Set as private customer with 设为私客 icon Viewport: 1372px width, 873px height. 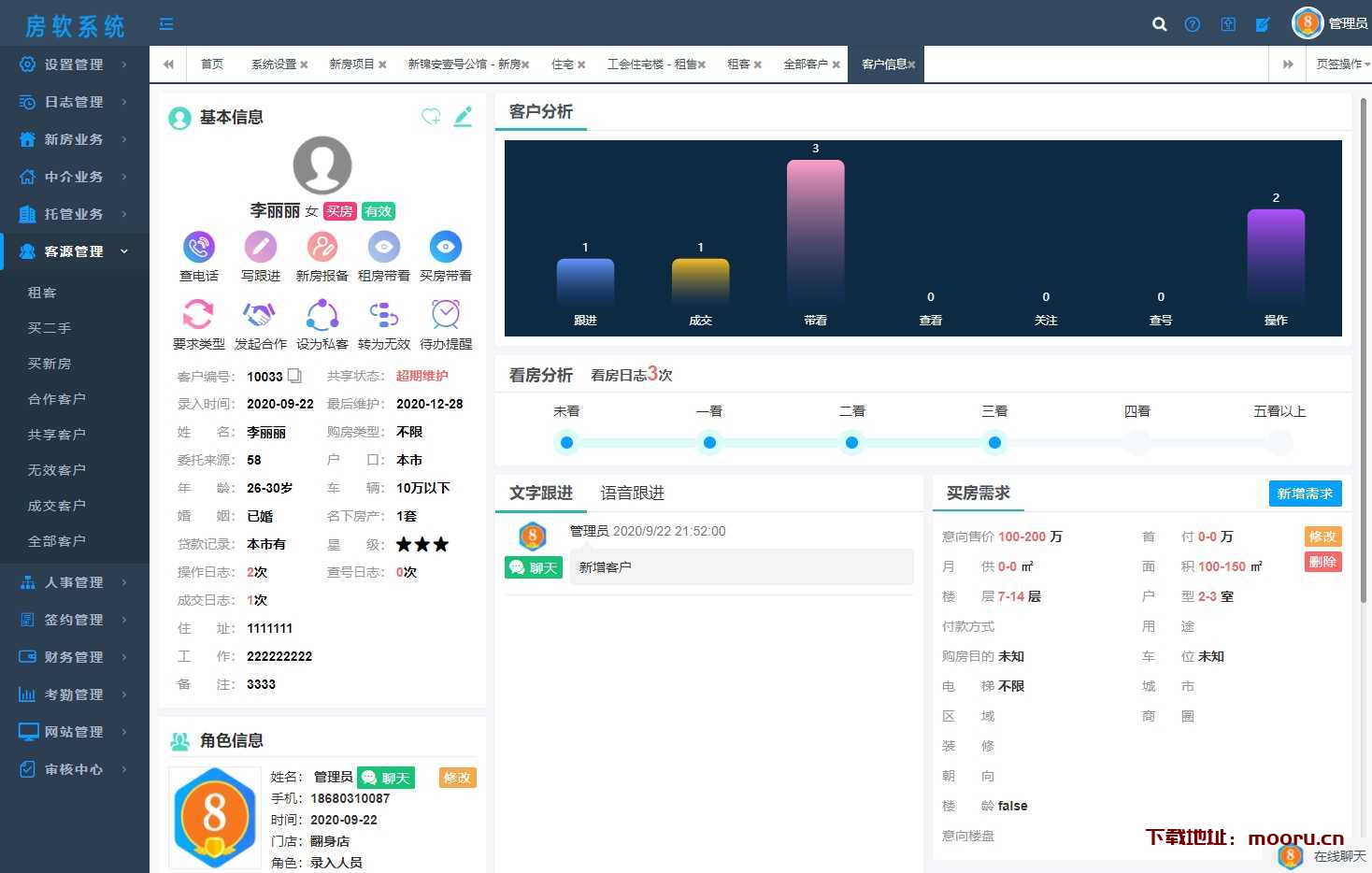(322, 314)
